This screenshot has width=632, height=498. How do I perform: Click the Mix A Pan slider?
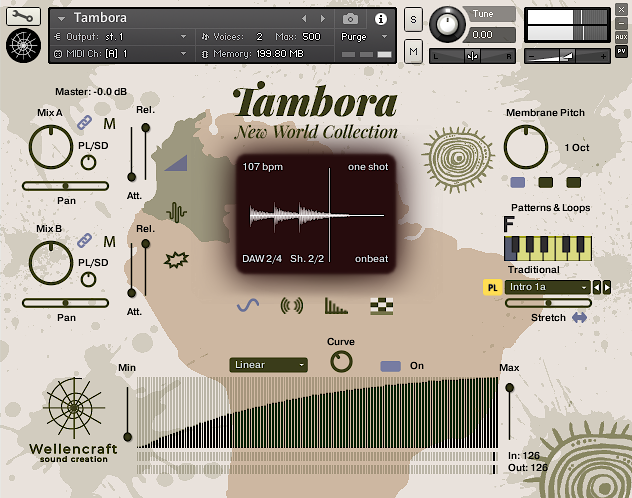(65, 186)
